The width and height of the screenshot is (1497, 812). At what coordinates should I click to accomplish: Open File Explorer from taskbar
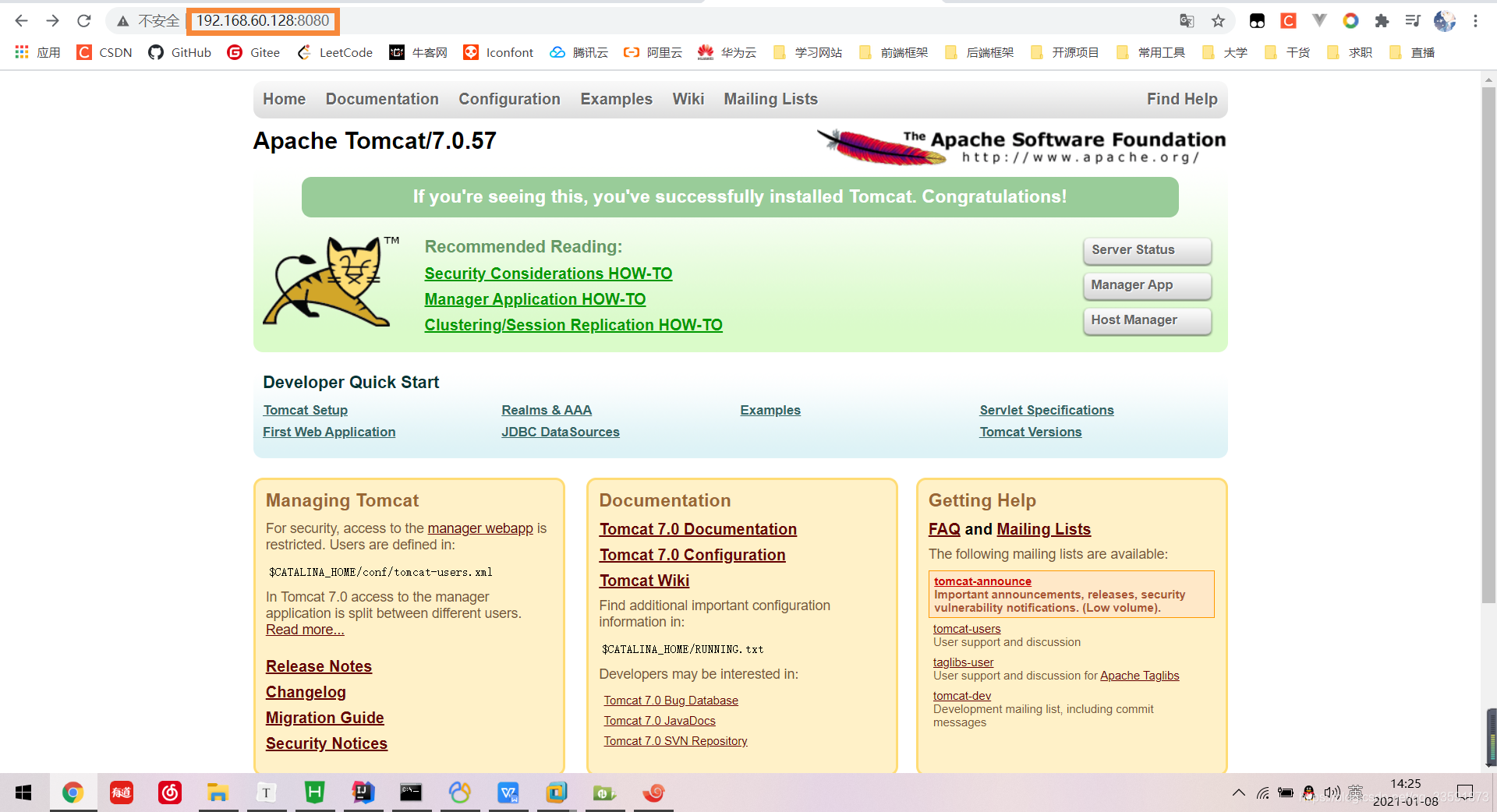pyautogui.click(x=218, y=793)
